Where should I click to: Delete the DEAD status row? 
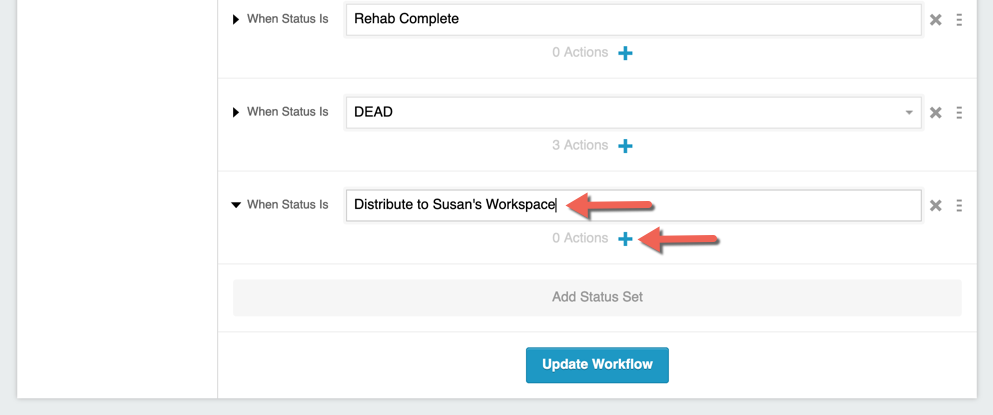935,113
